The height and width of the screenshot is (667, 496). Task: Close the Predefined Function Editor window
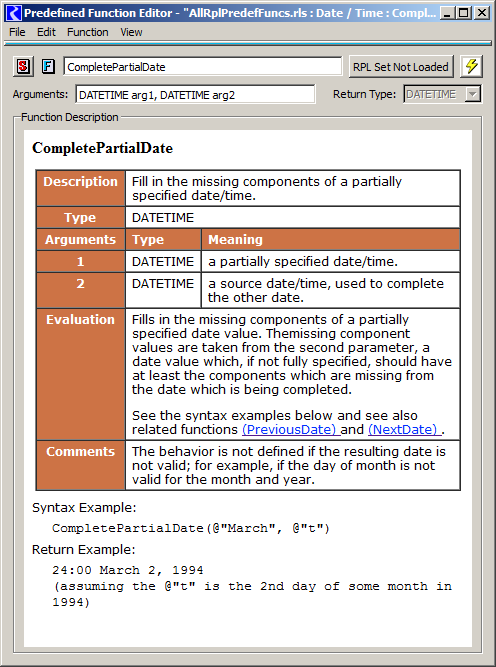[482, 13]
